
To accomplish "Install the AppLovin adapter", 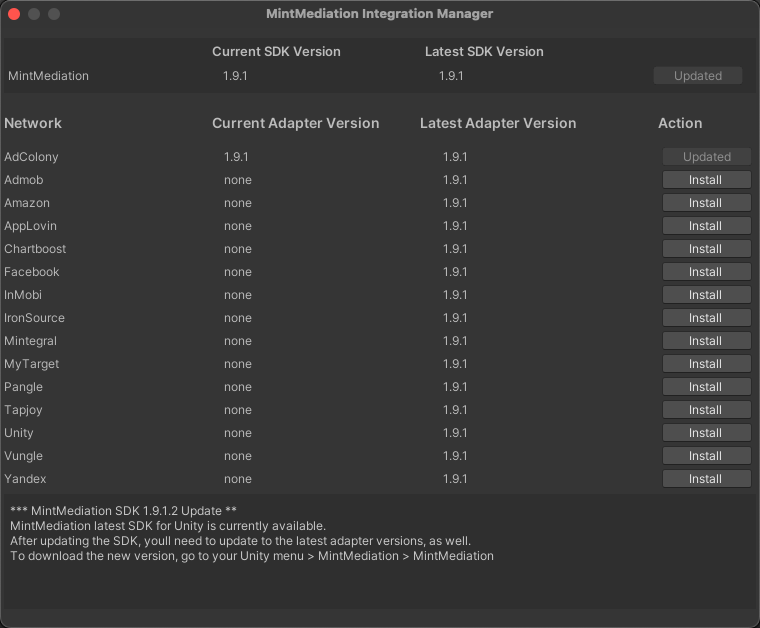I will coord(706,226).
